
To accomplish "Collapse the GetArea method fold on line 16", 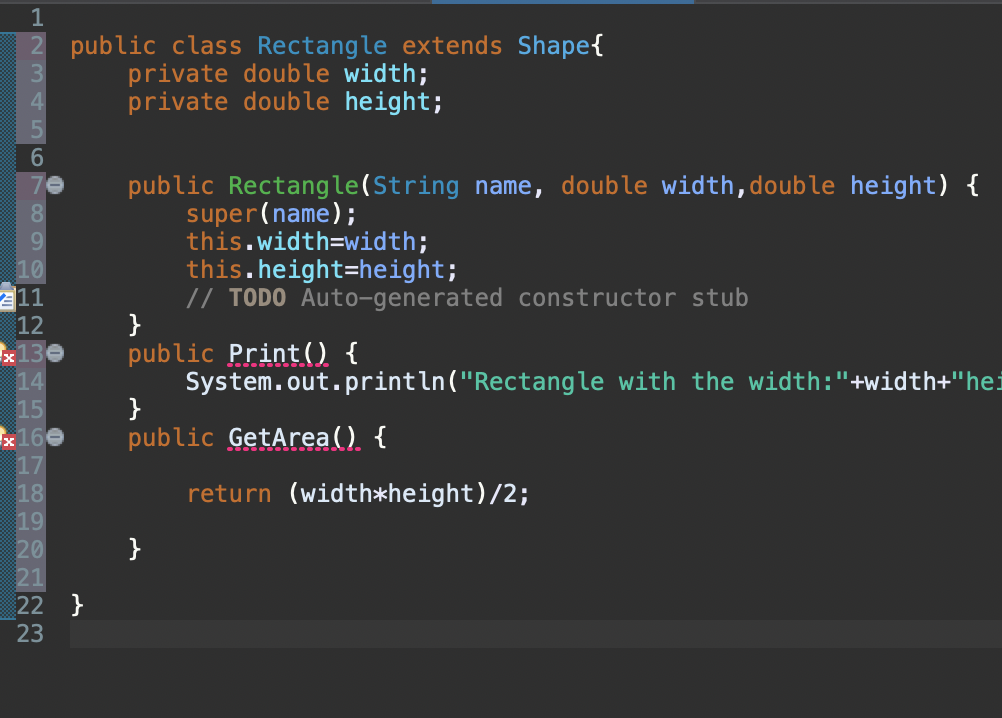I will point(55,437).
